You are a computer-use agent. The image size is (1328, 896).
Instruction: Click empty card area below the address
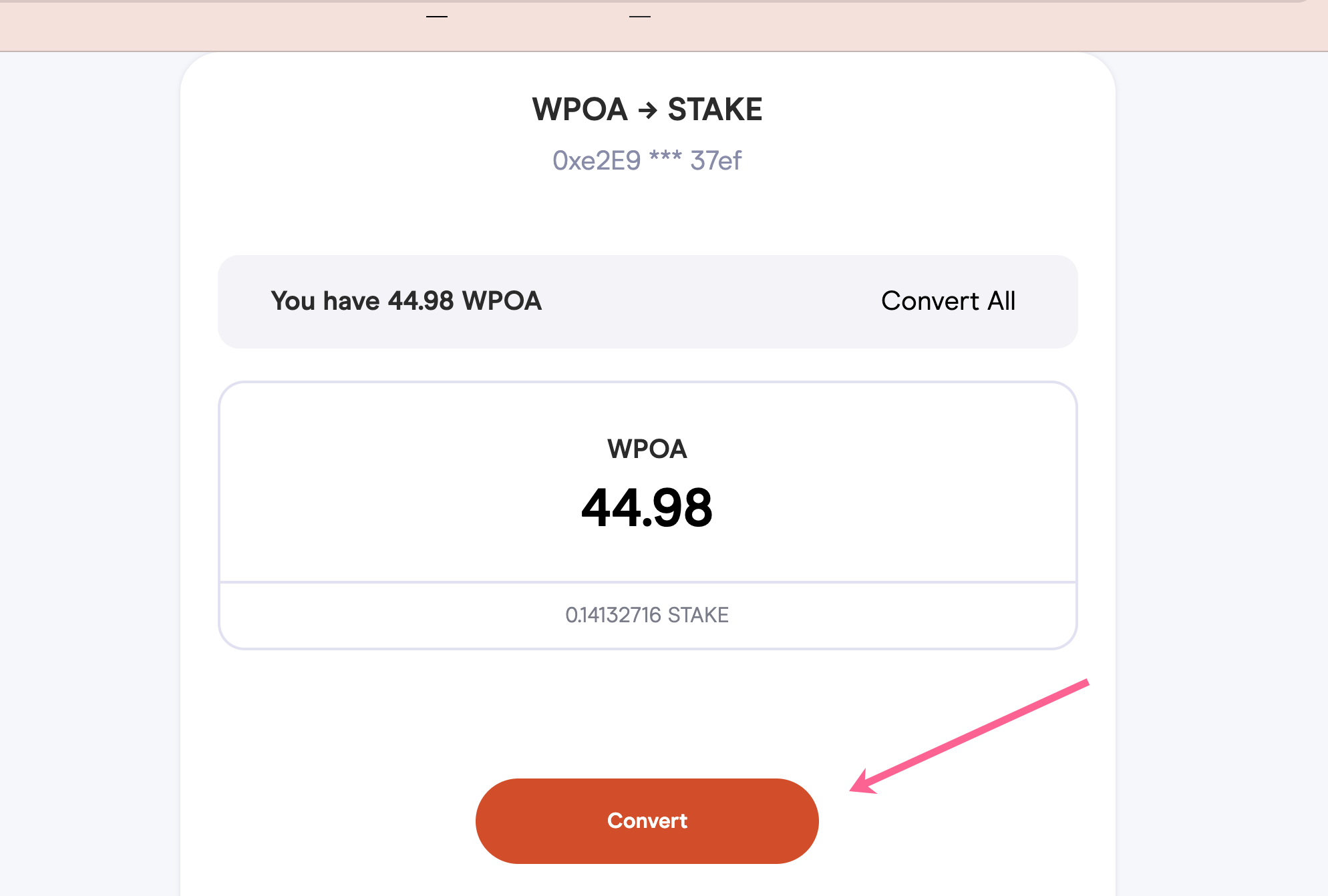(x=647, y=215)
